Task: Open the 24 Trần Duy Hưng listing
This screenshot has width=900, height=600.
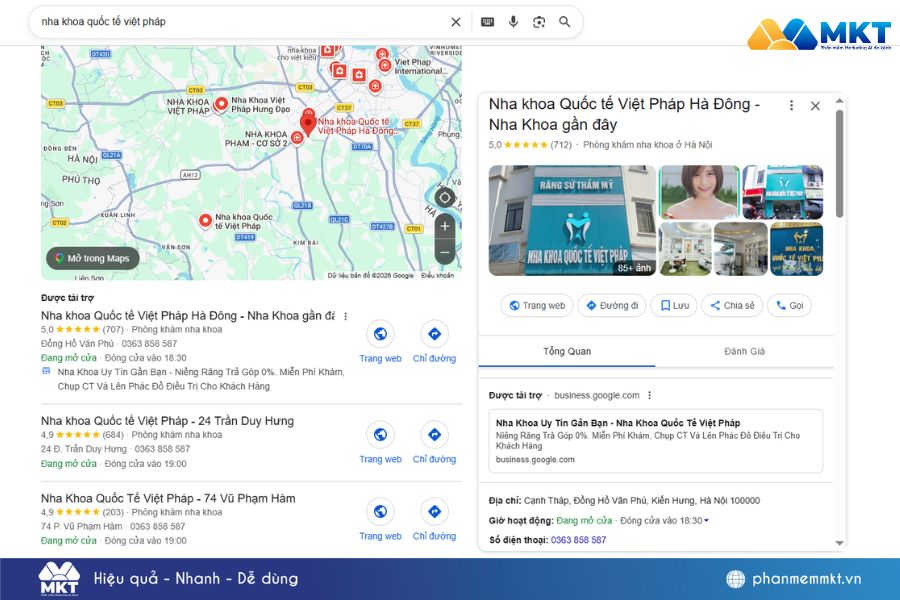Action: (x=167, y=421)
